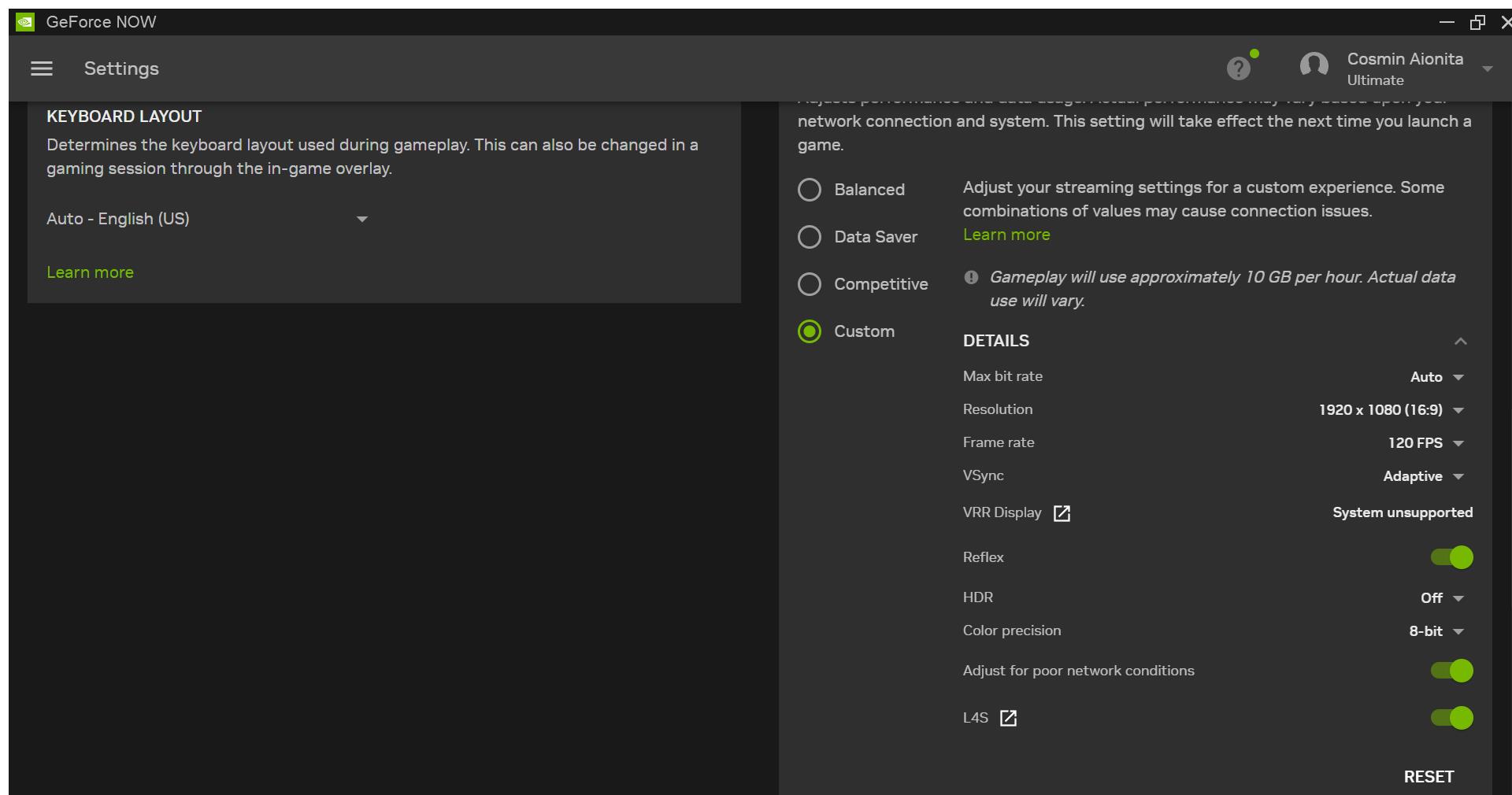Click the Color precision label
The height and width of the screenshot is (795, 1512).
[1012, 630]
